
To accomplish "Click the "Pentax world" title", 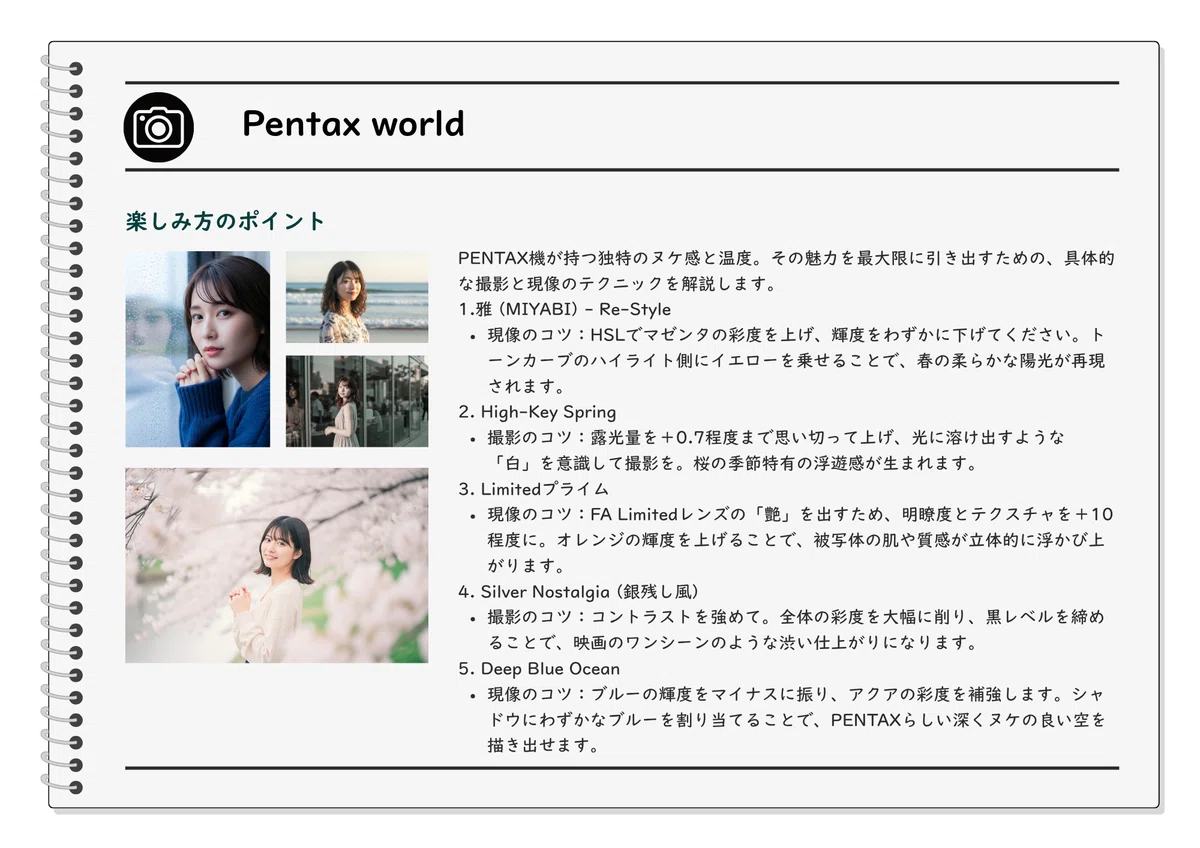I will point(353,124).
